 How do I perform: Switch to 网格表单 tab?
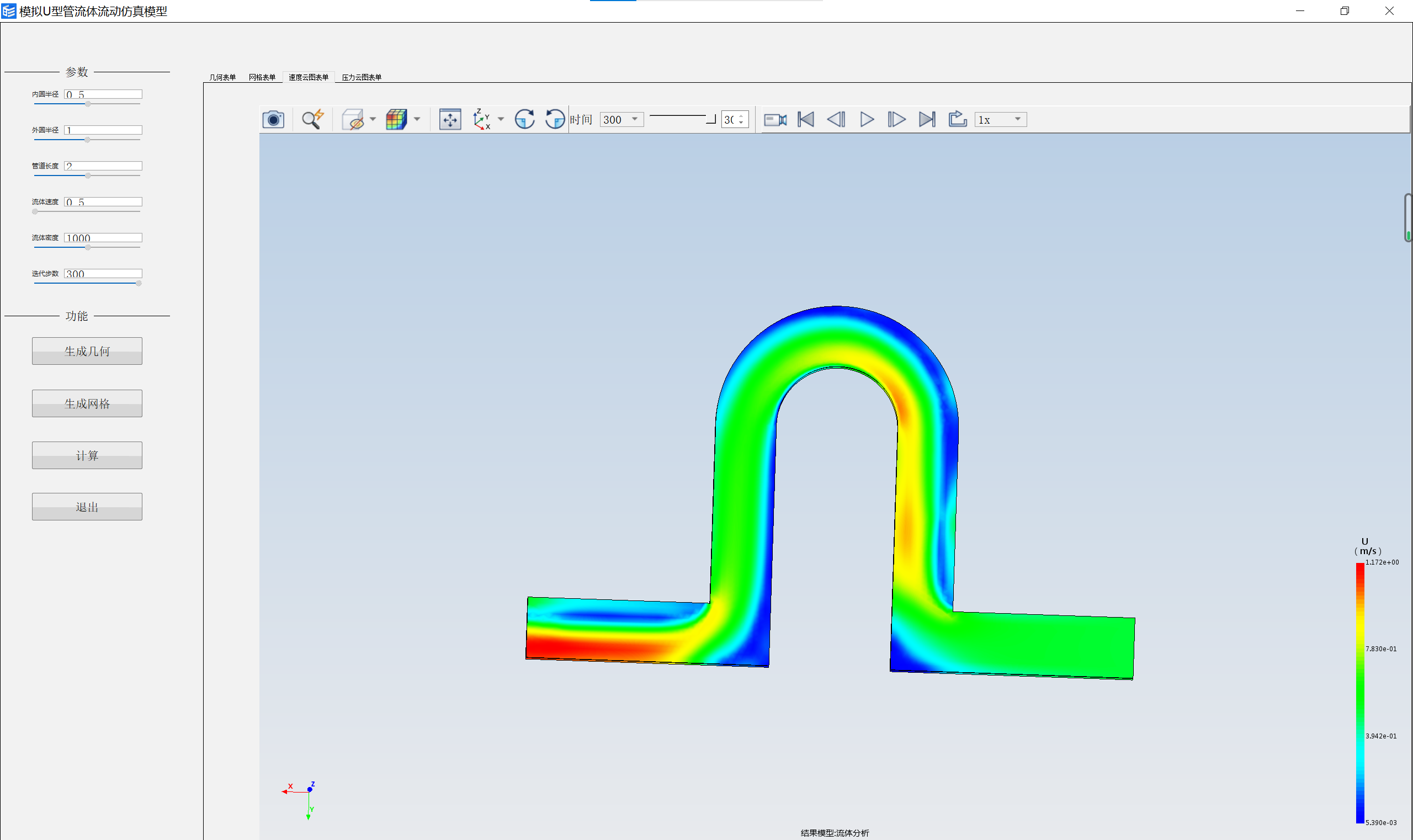[x=262, y=78]
